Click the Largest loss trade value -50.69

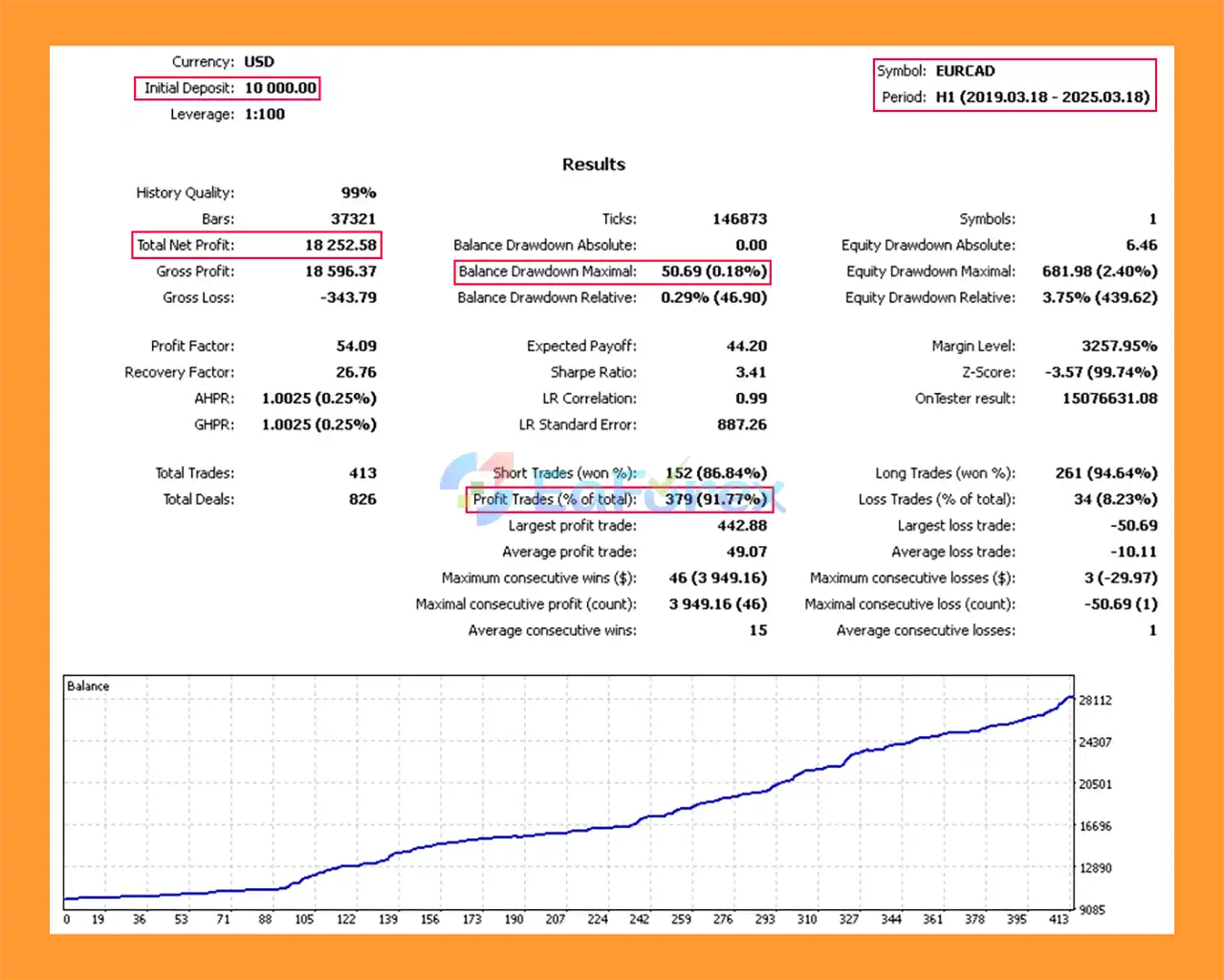1133,526
